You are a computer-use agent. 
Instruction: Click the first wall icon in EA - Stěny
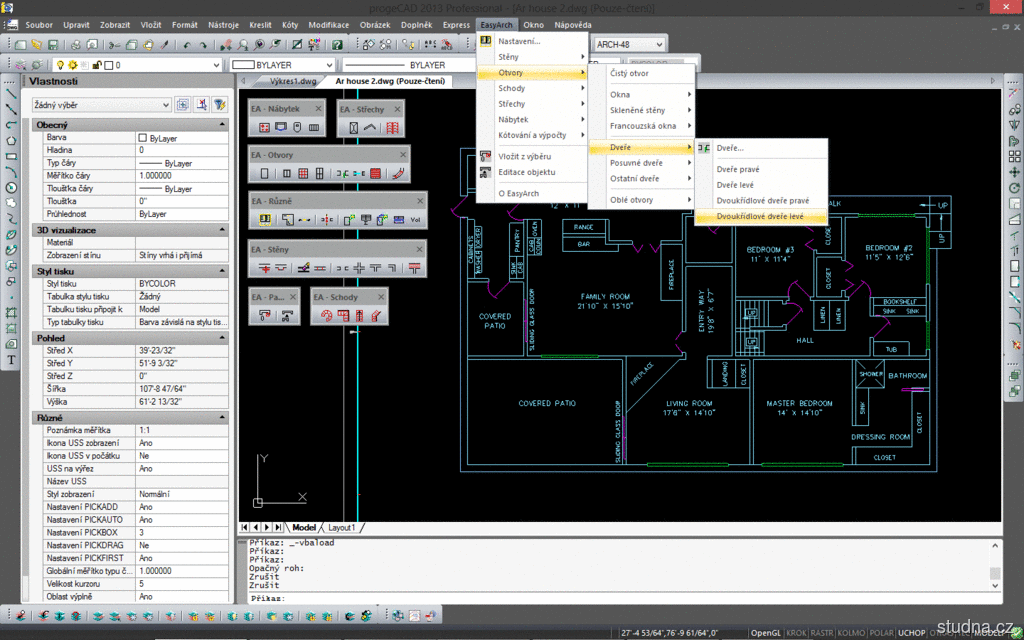click(264, 268)
